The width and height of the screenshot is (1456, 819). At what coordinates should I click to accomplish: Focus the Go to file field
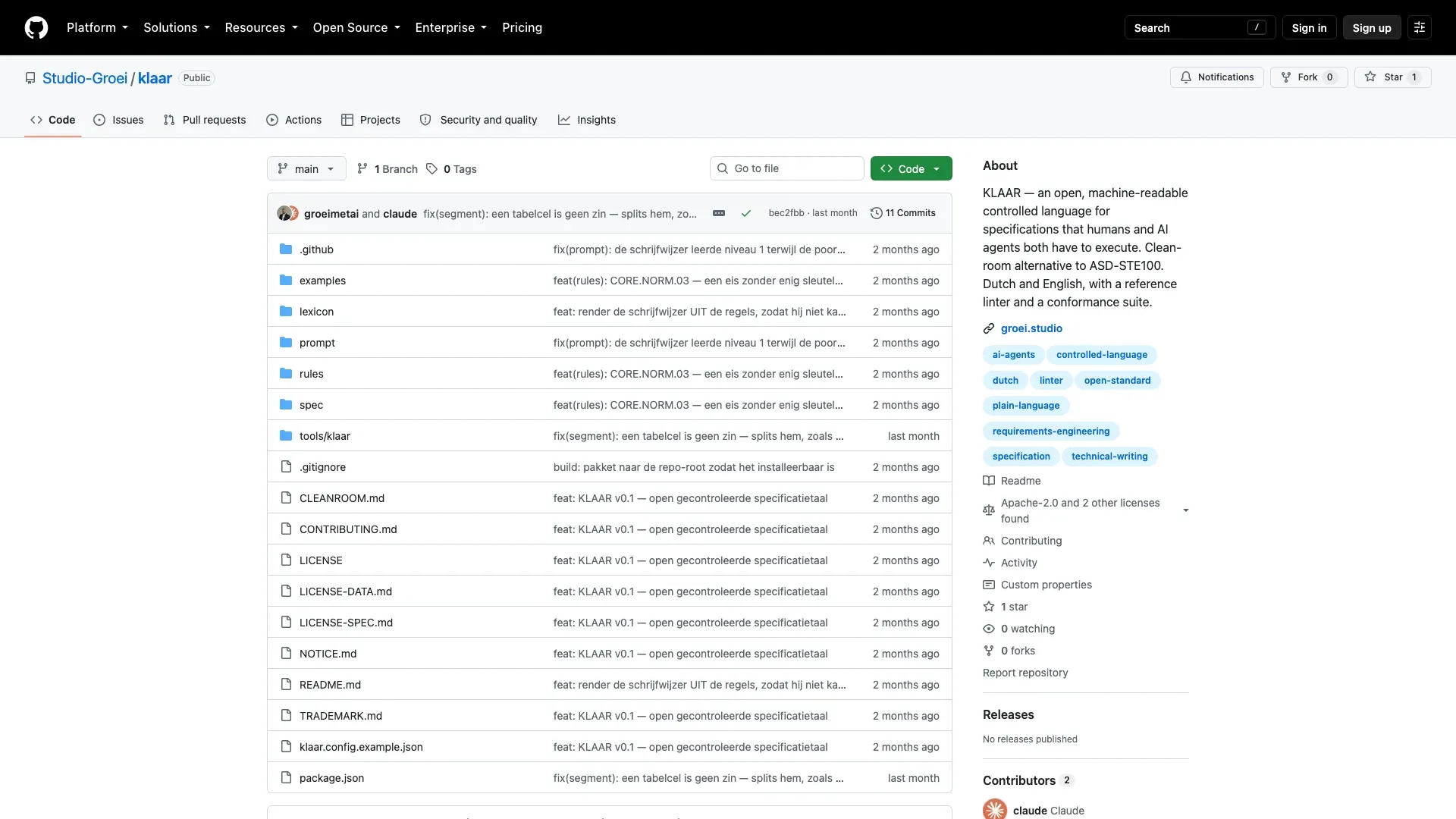[787, 168]
